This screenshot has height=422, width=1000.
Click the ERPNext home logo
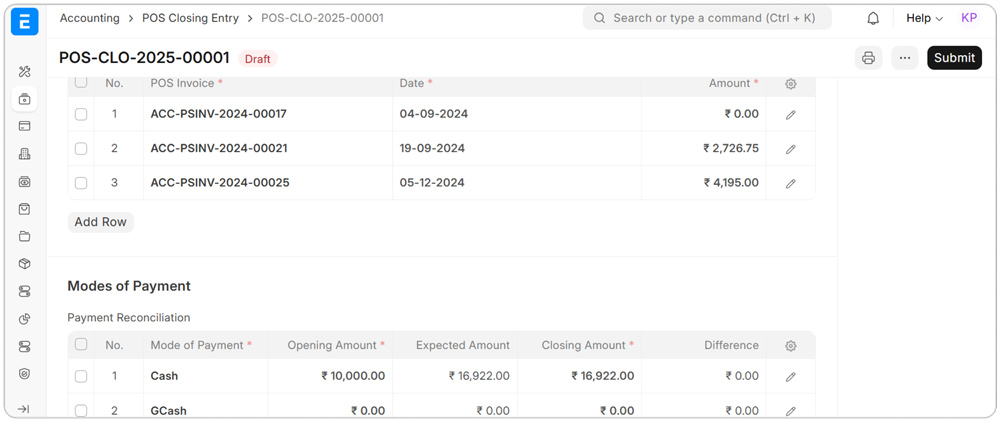point(25,22)
